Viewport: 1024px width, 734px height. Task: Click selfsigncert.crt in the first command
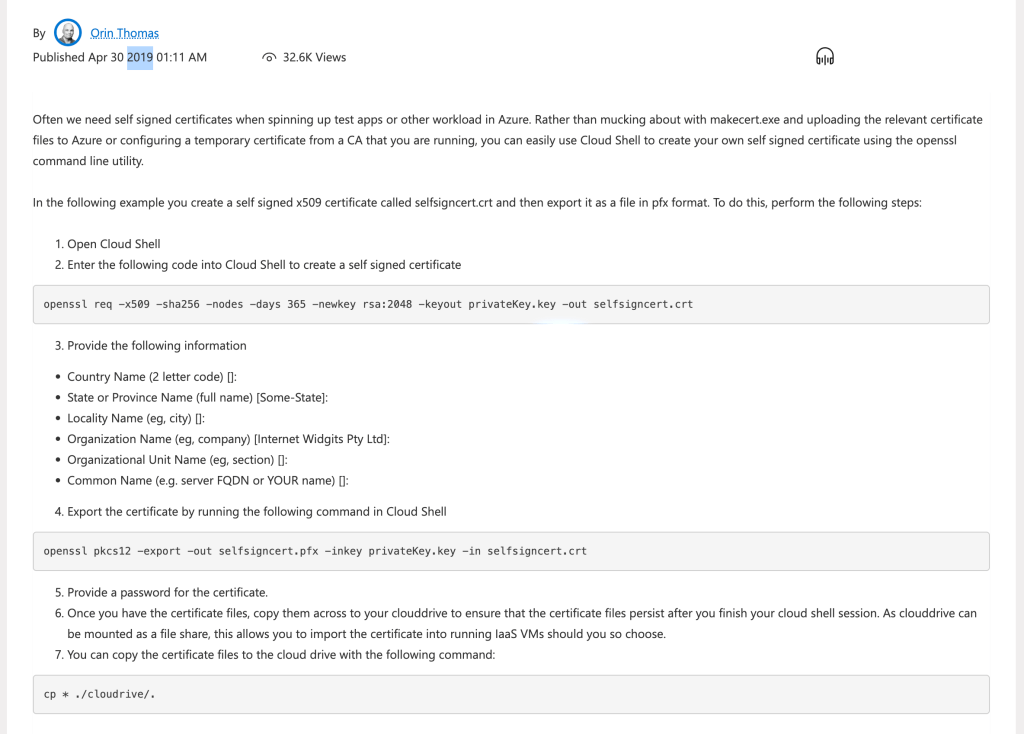tap(643, 304)
